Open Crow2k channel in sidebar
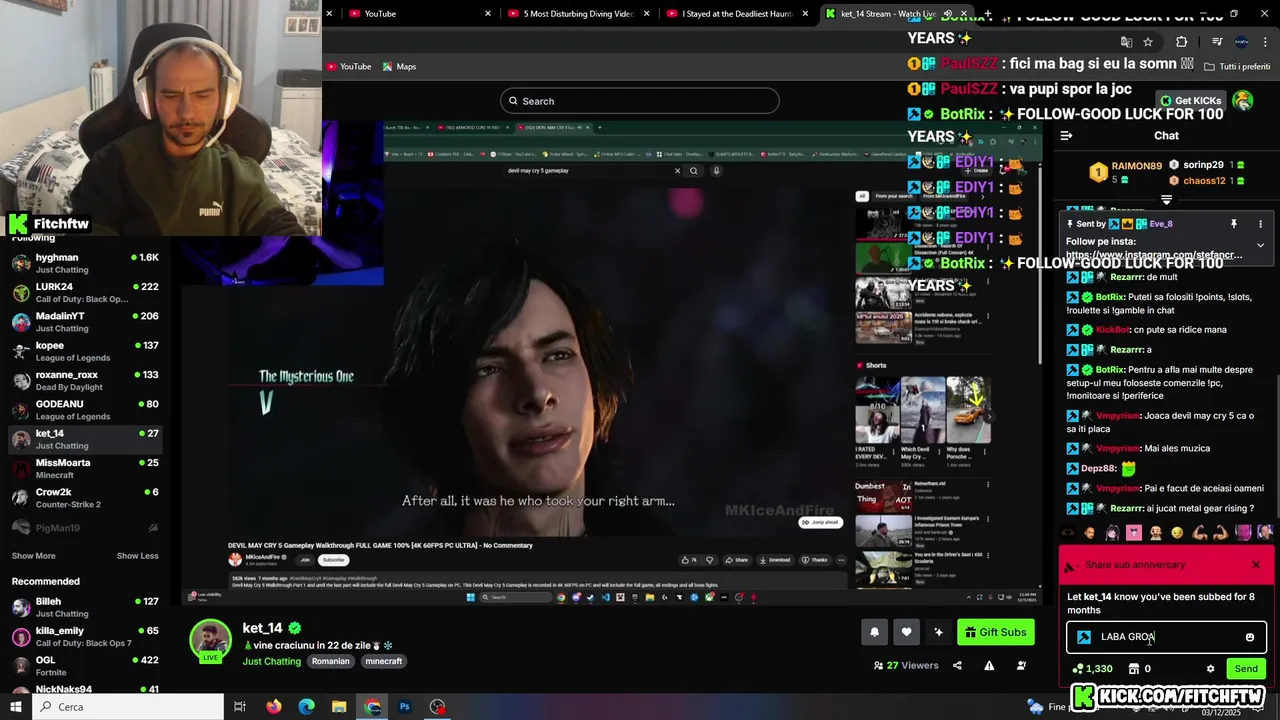Viewport: 1280px width, 720px height. pos(85,497)
